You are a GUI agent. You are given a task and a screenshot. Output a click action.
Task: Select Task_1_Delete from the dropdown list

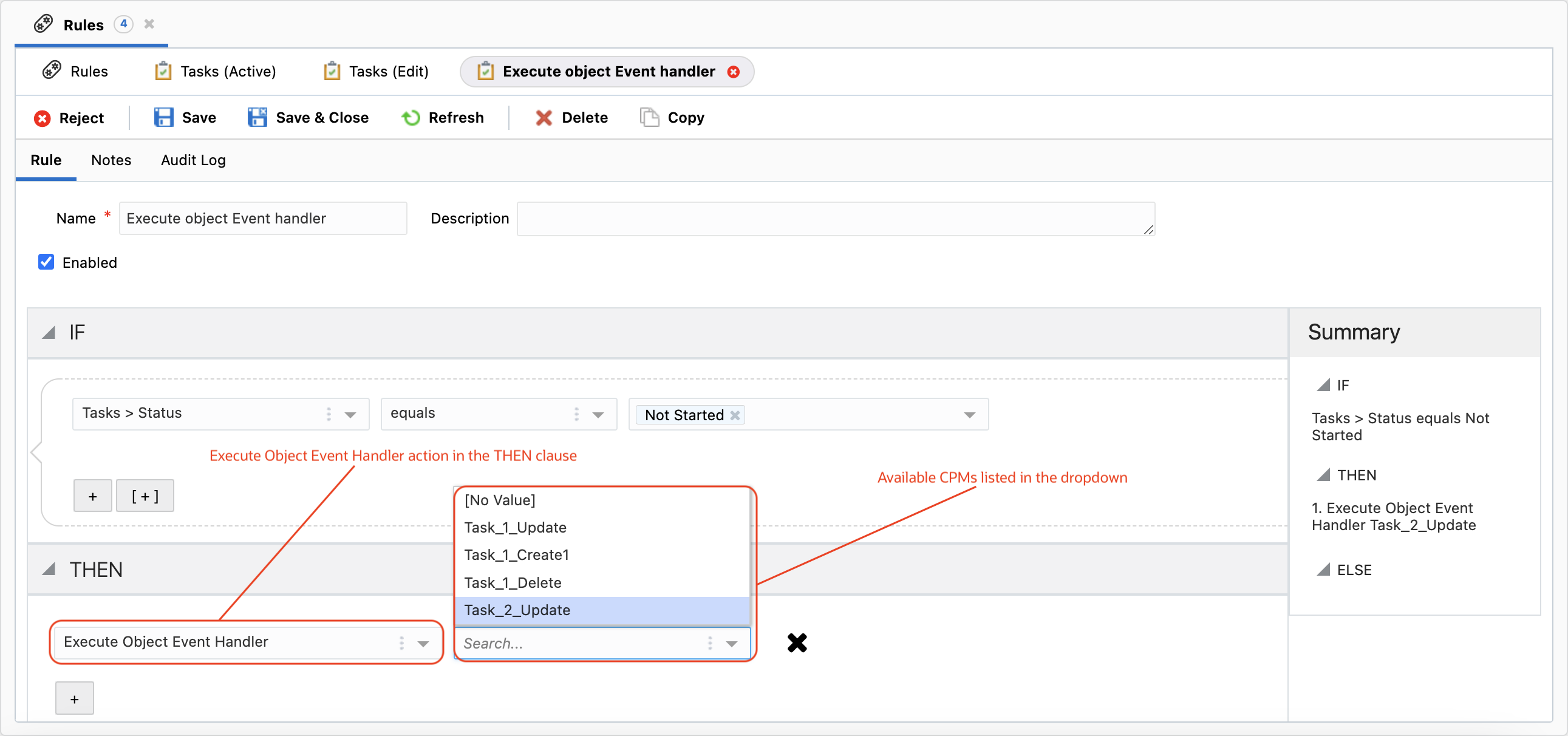[513, 582]
